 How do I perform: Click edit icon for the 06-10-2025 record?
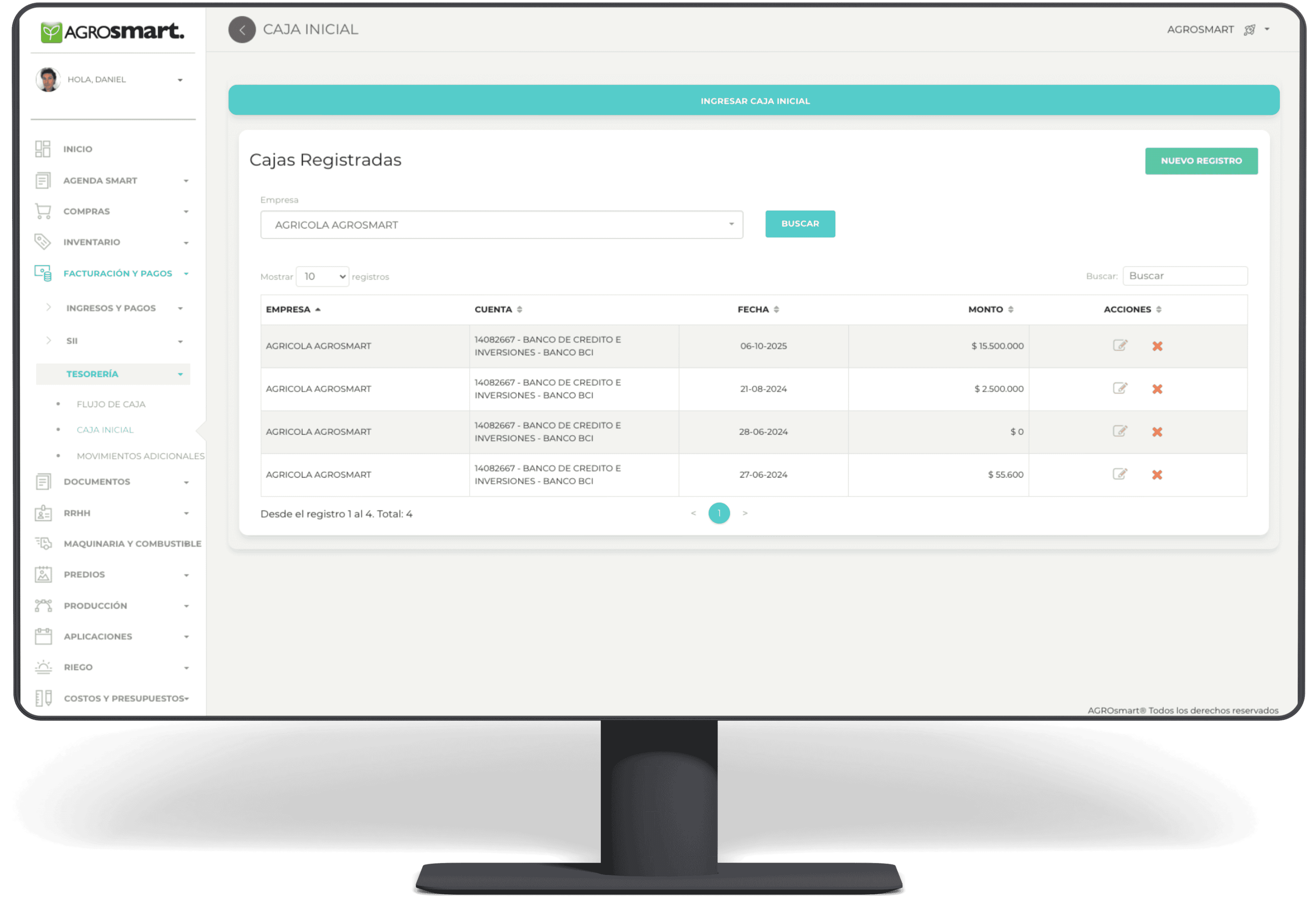point(1120,346)
